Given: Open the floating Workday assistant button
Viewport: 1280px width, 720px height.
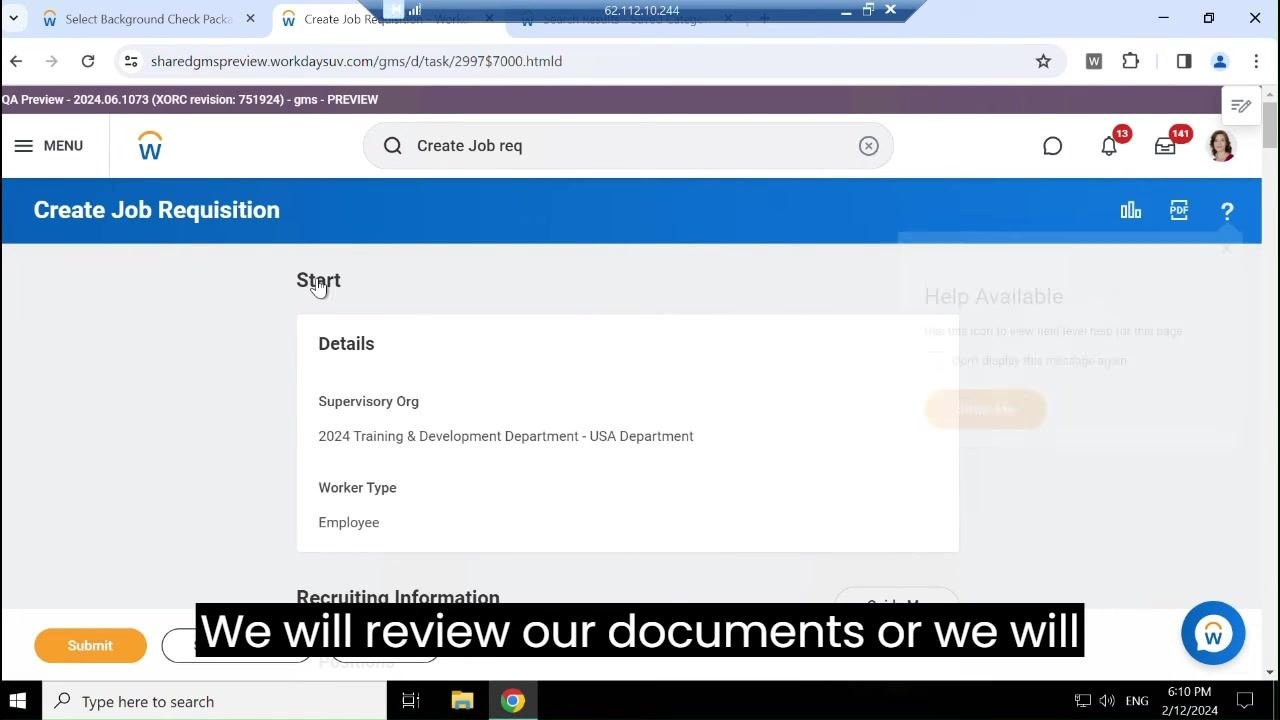Looking at the screenshot, I should tap(1213, 634).
